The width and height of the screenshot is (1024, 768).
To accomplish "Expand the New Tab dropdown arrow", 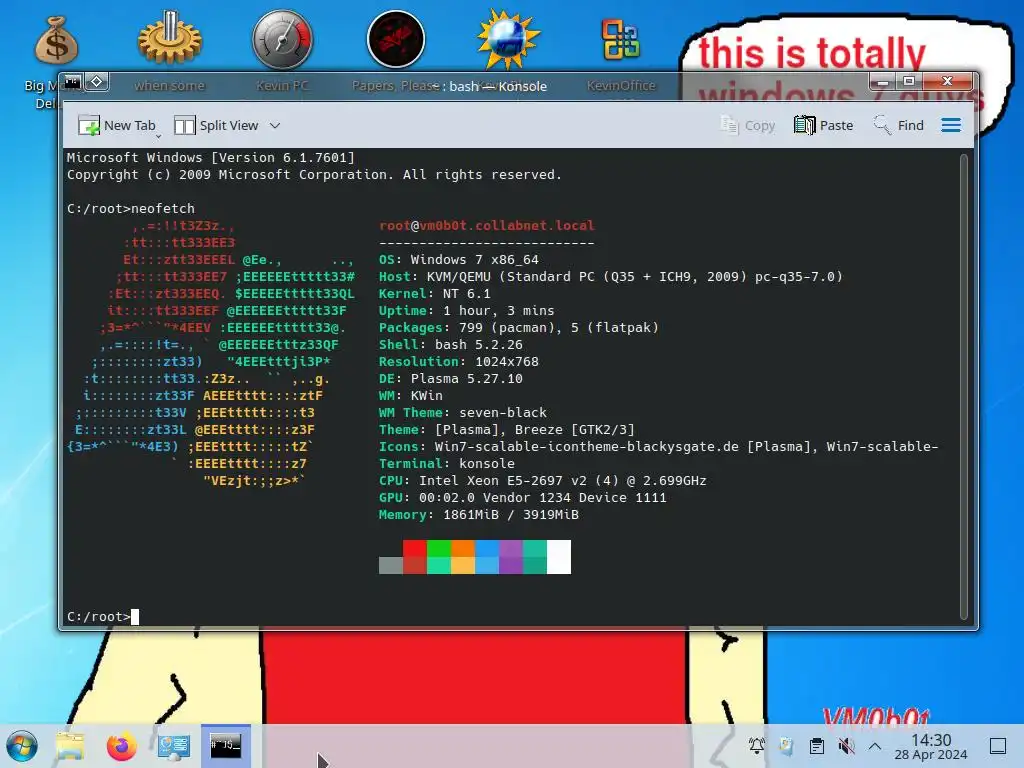I will tap(159, 136).
